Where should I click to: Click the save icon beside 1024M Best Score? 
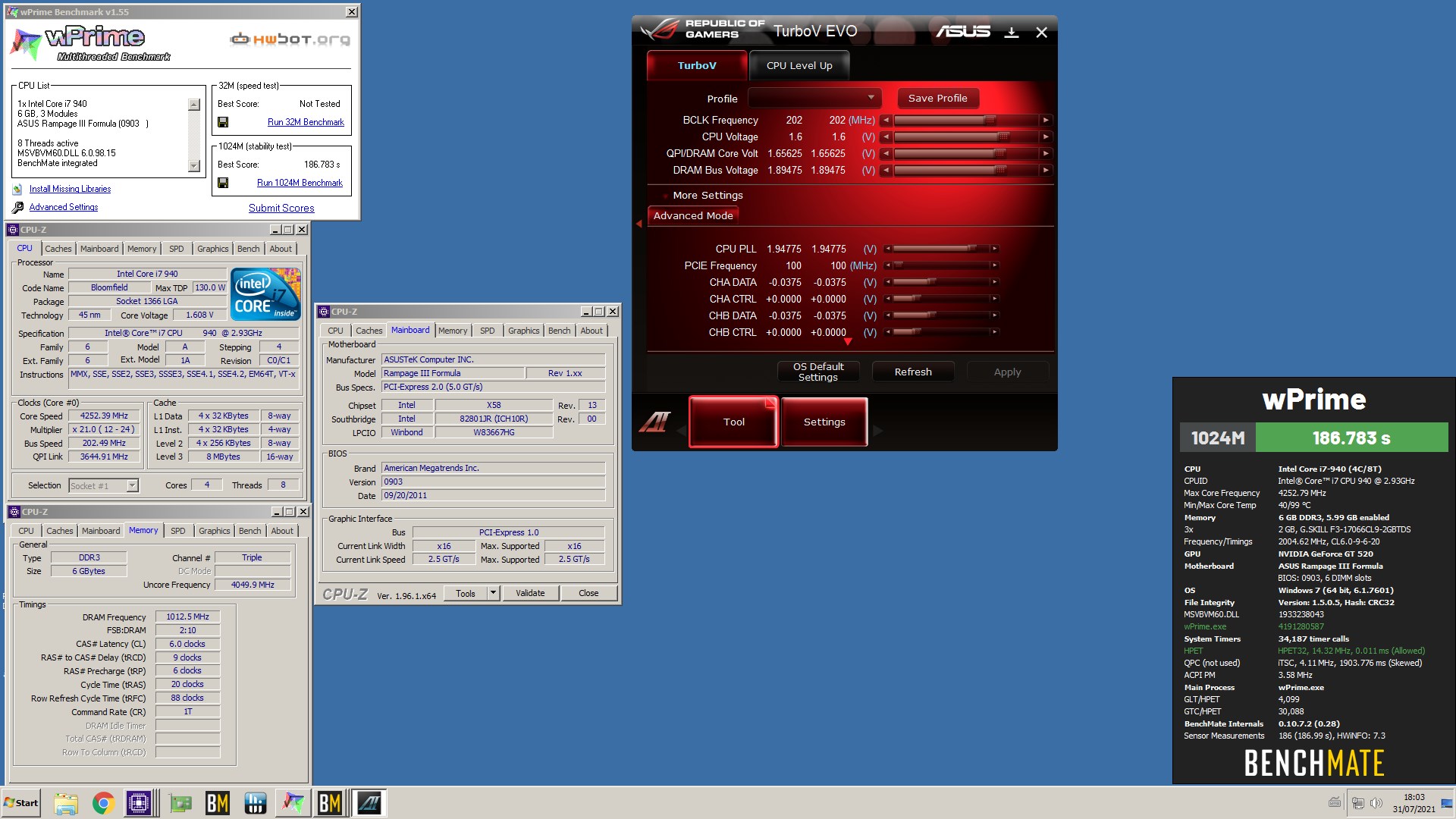223,183
